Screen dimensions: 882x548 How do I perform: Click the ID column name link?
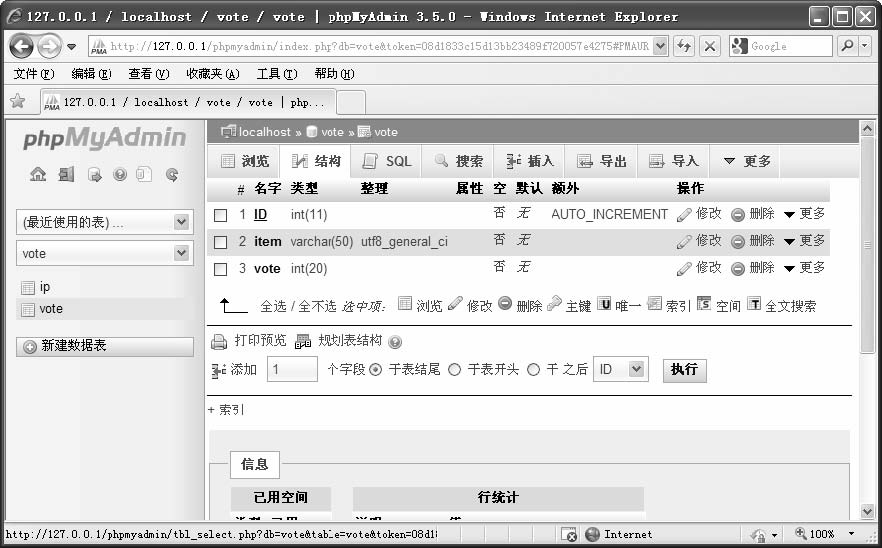[x=260, y=214]
